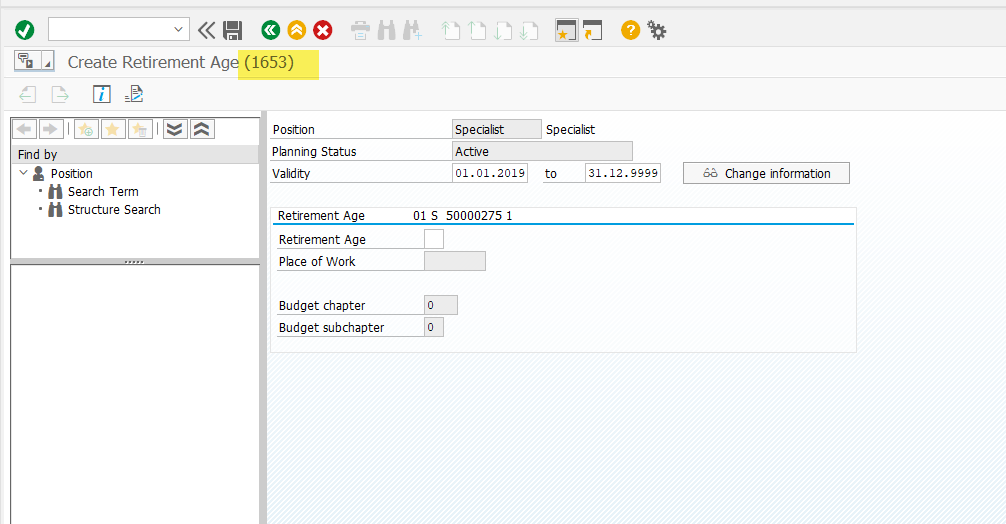Click the yellow Exit icon

pyautogui.click(x=296, y=30)
